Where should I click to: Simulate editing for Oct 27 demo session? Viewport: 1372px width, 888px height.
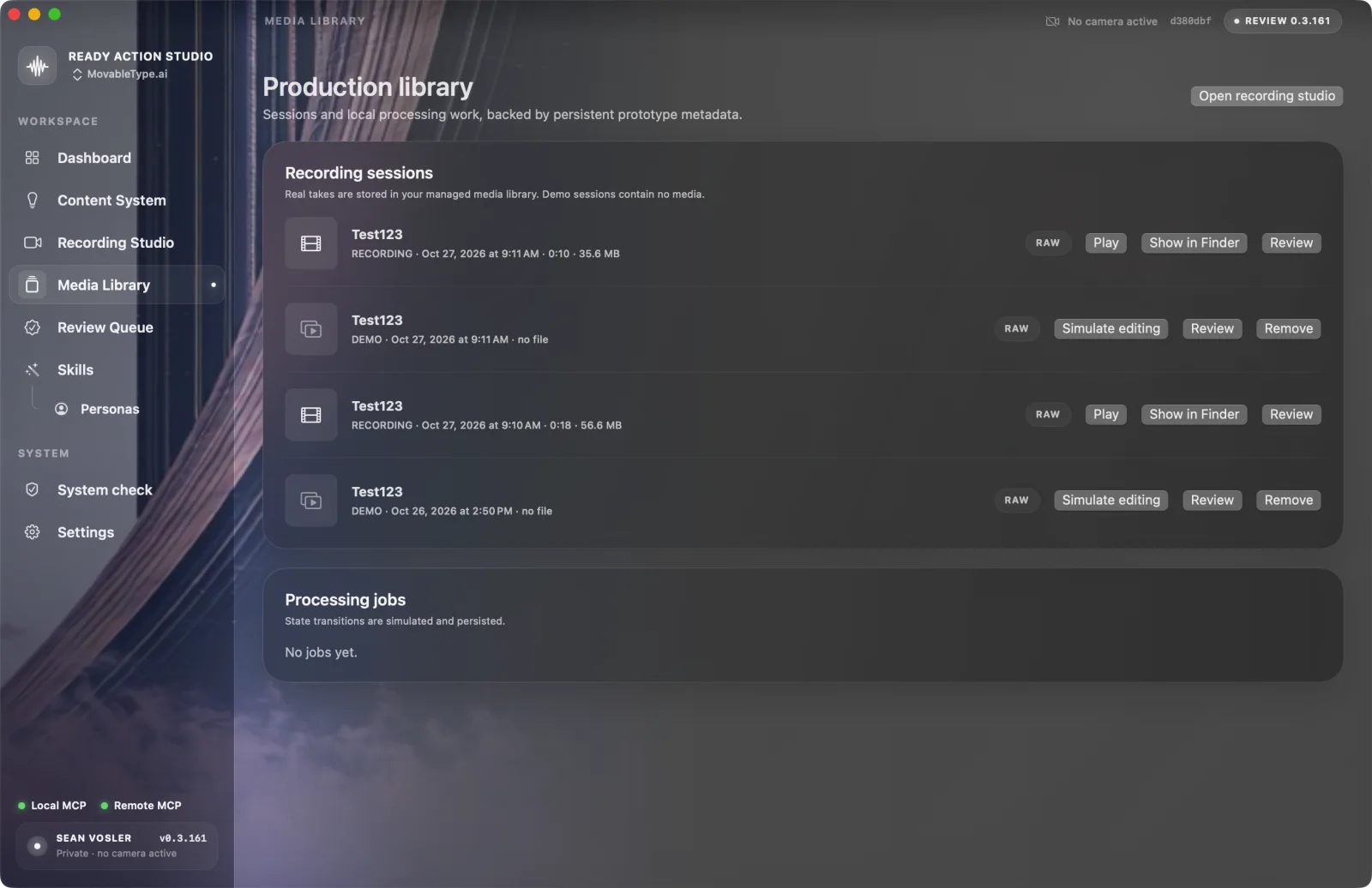pos(1110,328)
